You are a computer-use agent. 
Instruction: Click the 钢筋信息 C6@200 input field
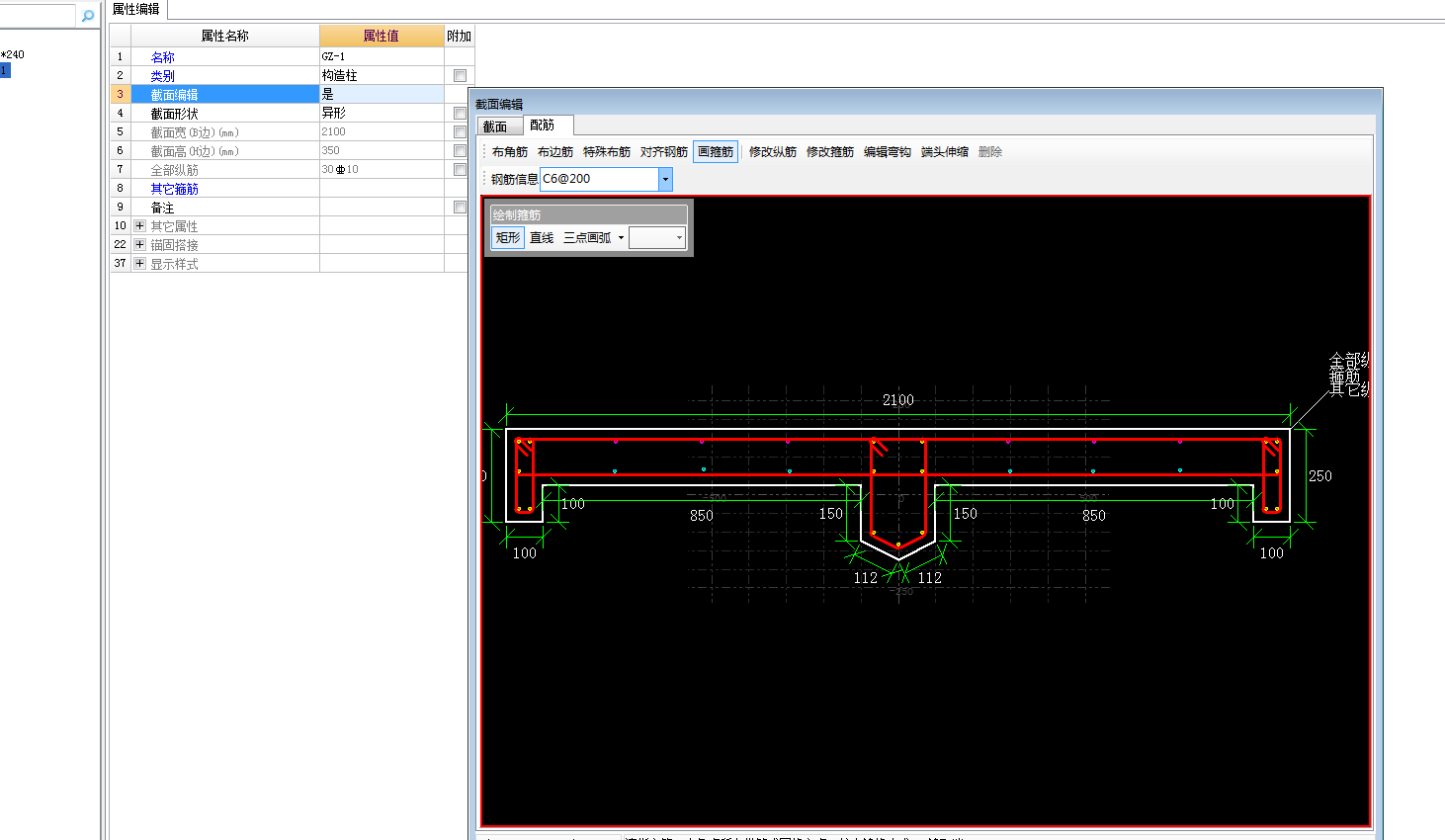pyautogui.click(x=599, y=179)
